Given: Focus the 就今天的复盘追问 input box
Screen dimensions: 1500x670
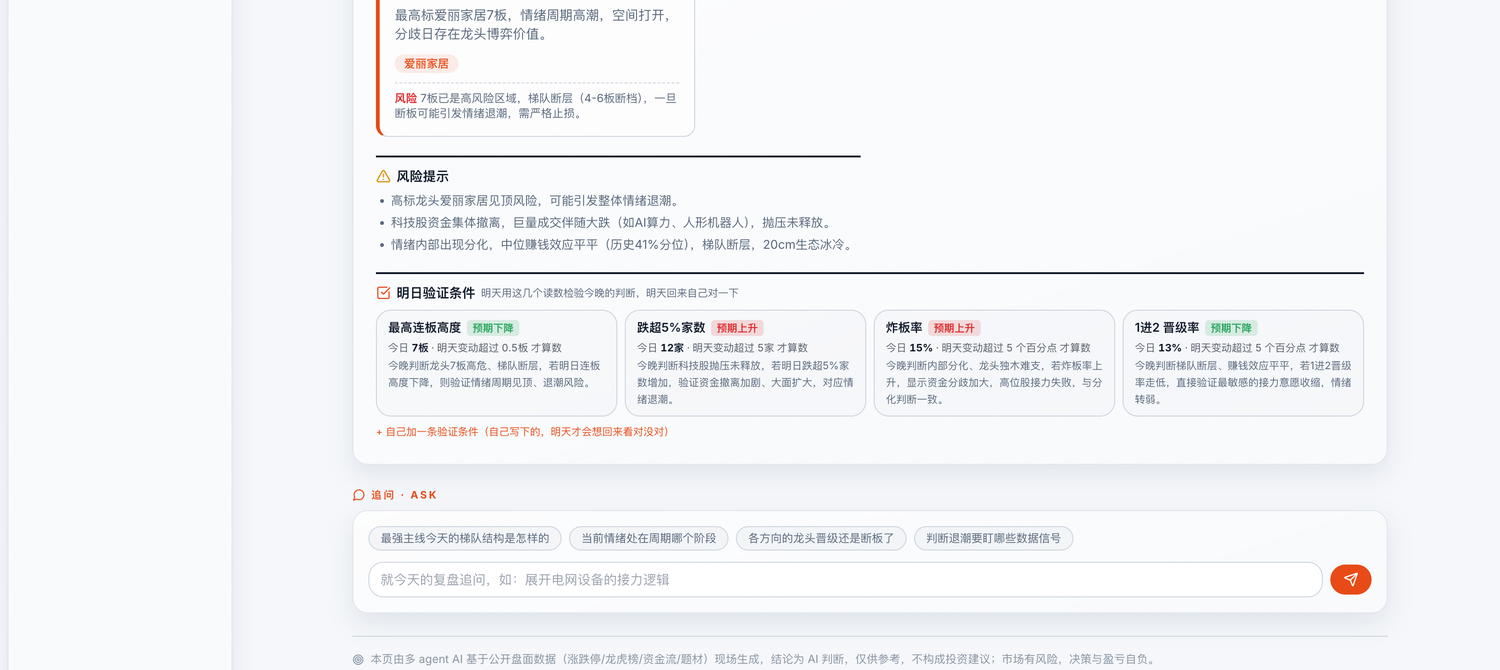Looking at the screenshot, I should (845, 579).
